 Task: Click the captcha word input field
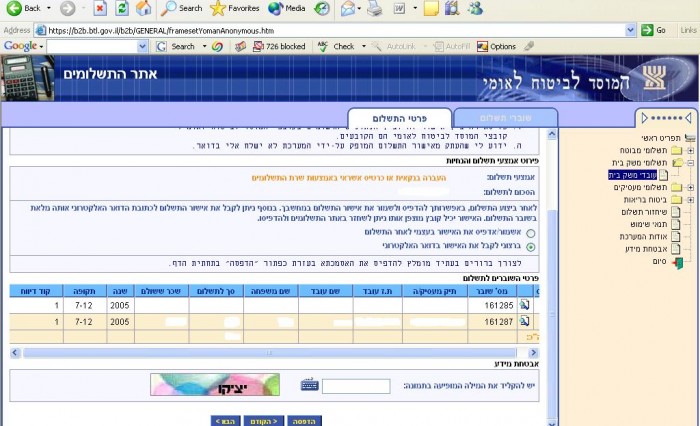pos(356,386)
